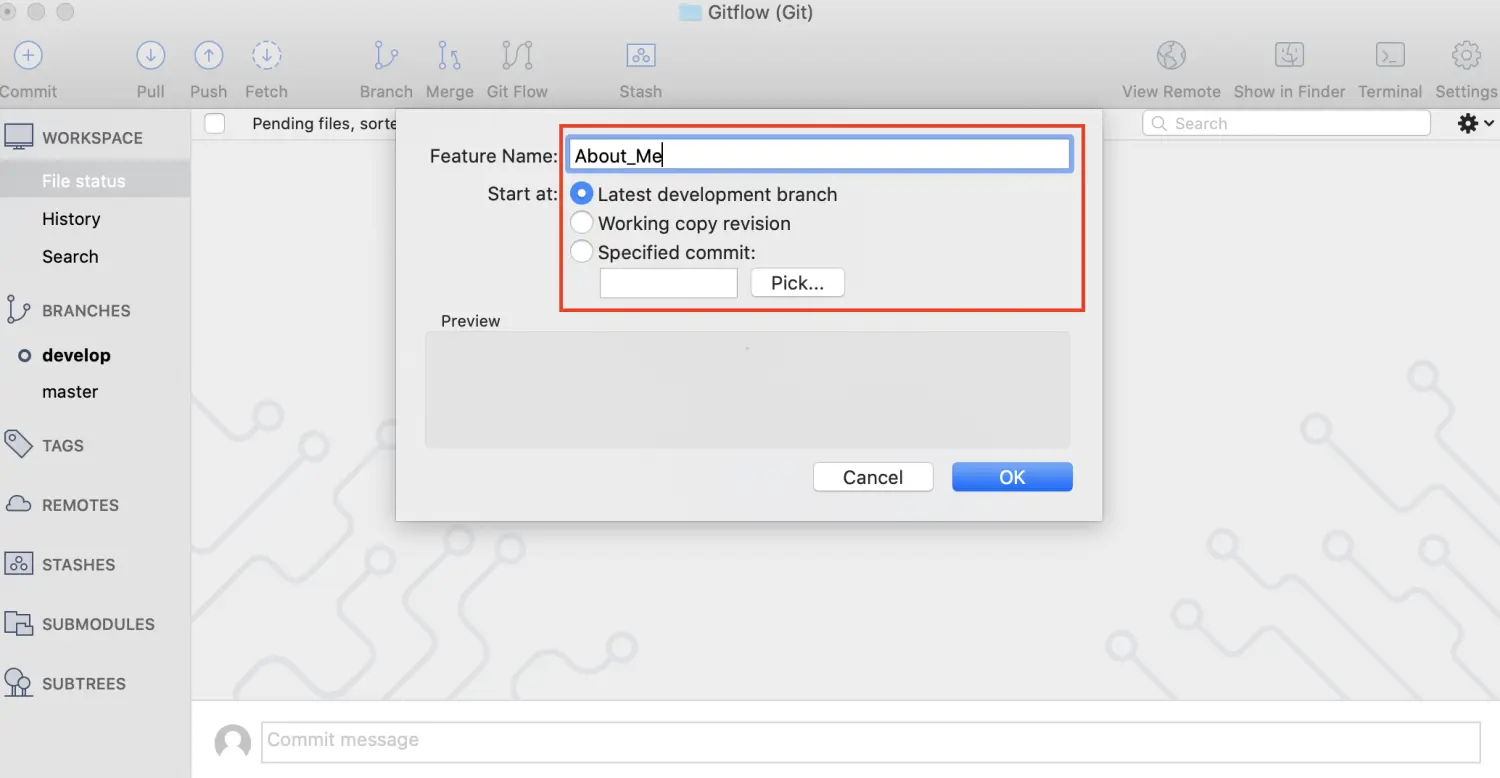The width and height of the screenshot is (1500, 778).
Task: Click the WORKSPACE monitor icon
Action: [19, 138]
